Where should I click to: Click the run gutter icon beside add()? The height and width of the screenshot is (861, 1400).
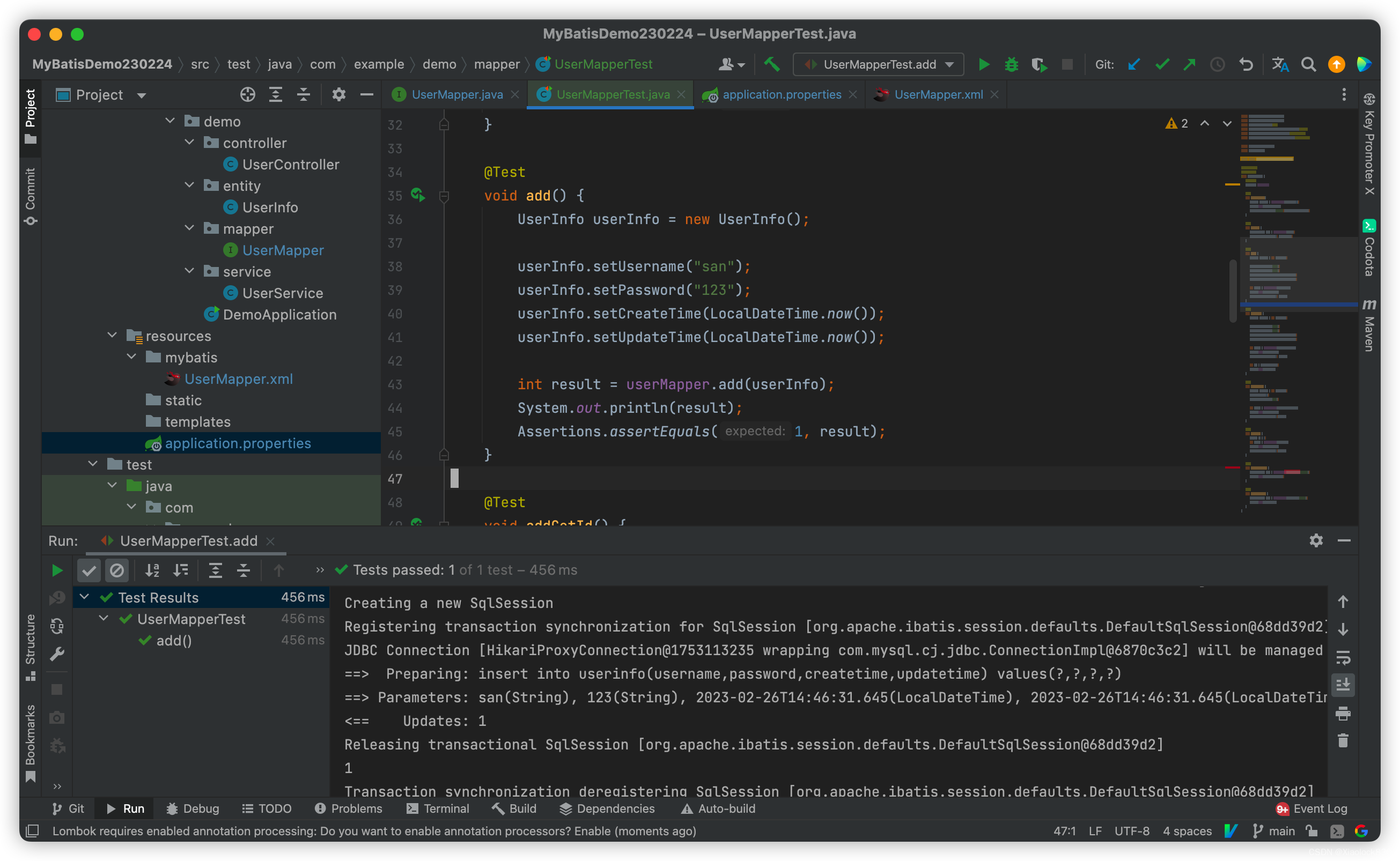coord(417,195)
